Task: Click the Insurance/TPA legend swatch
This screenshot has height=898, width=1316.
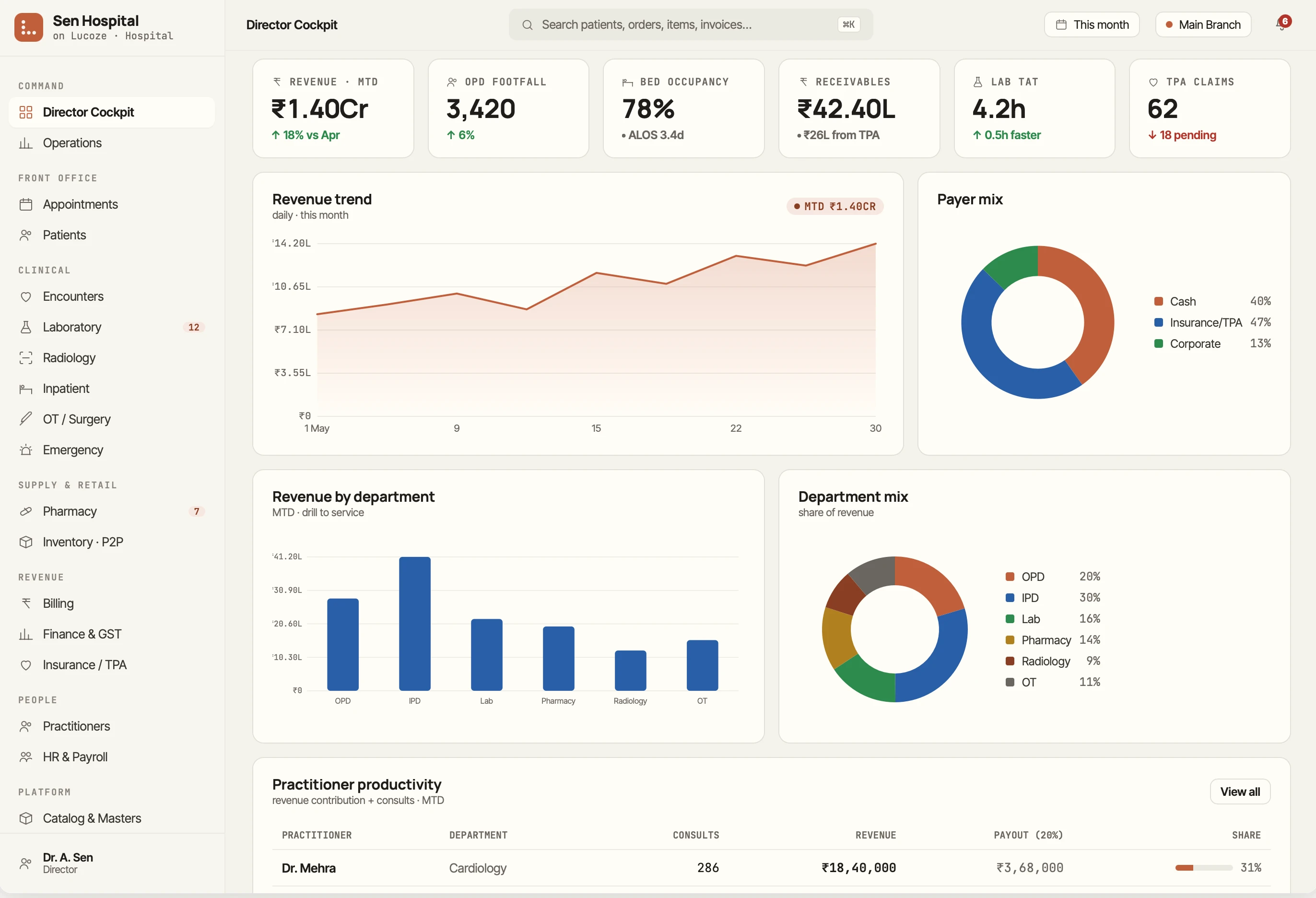Action: tap(1159, 322)
